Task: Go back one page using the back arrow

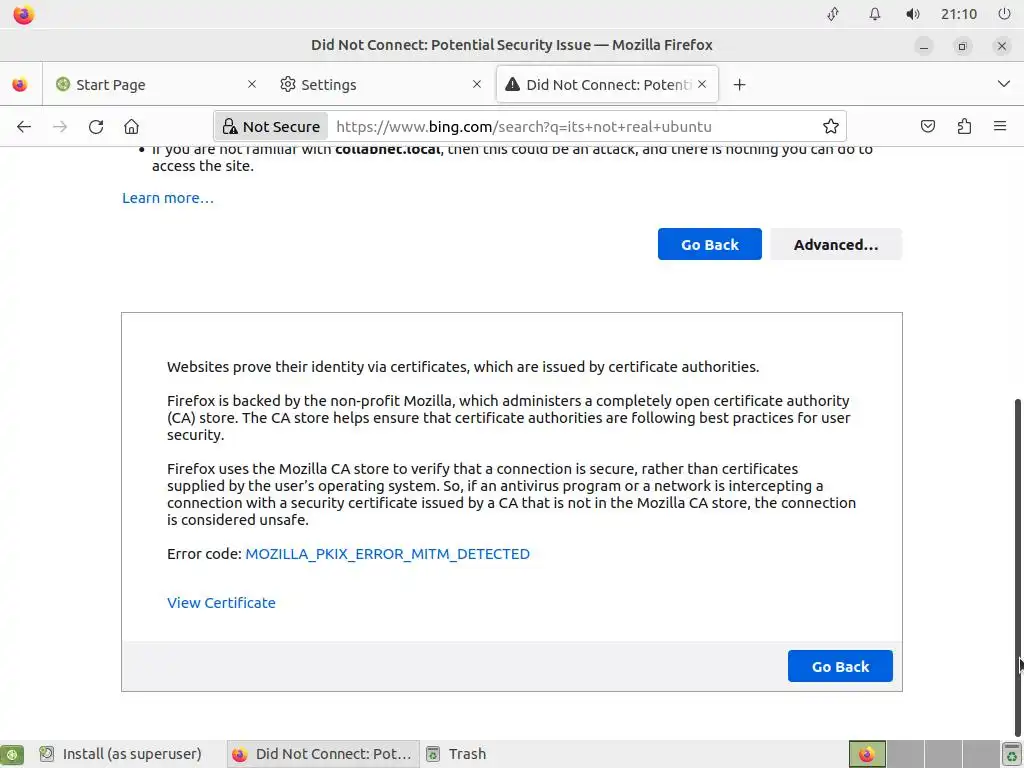Action: click(x=24, y=127)
